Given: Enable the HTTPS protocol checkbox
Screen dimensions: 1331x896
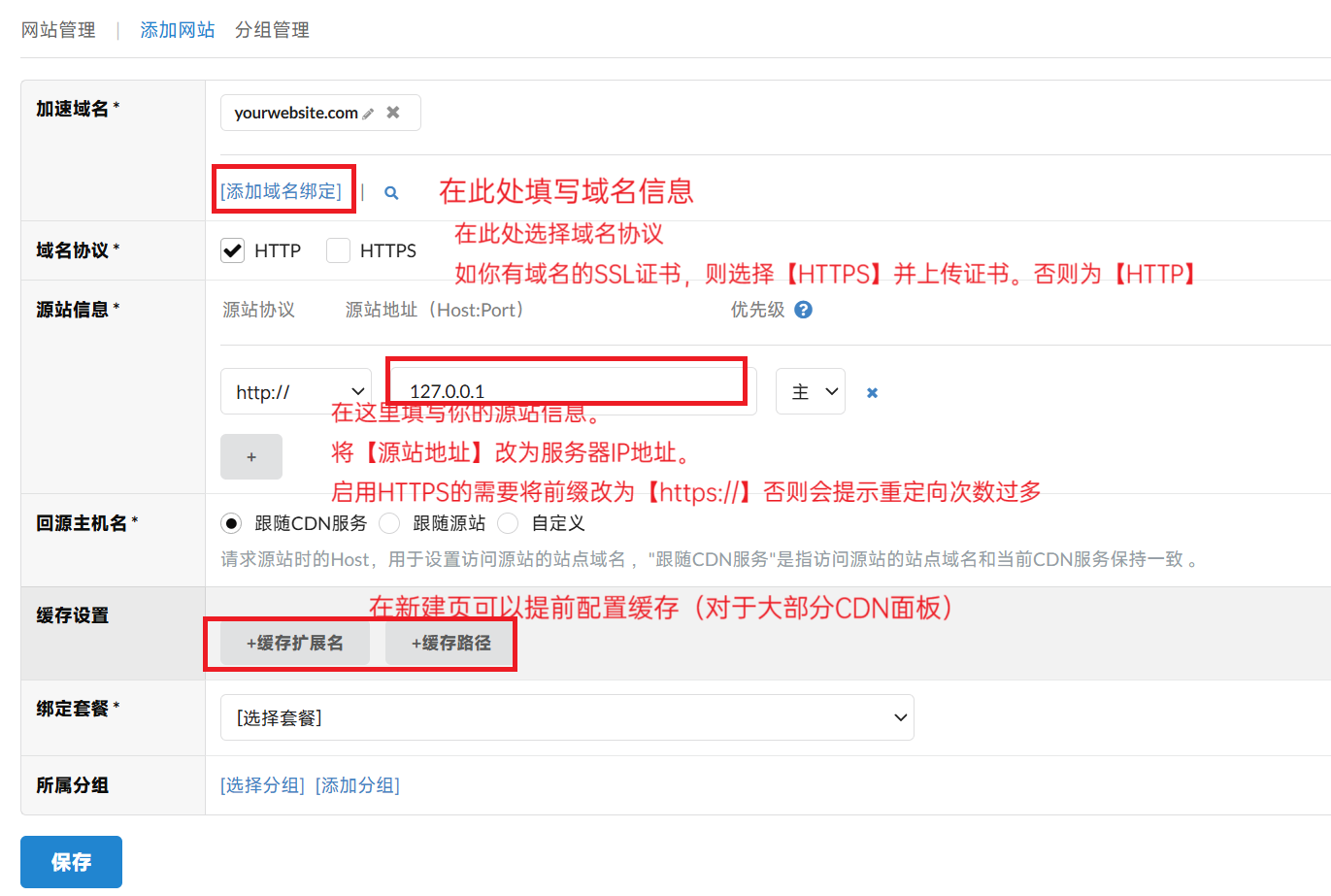Looking at the screenshot, I should (x=338, y=250).
